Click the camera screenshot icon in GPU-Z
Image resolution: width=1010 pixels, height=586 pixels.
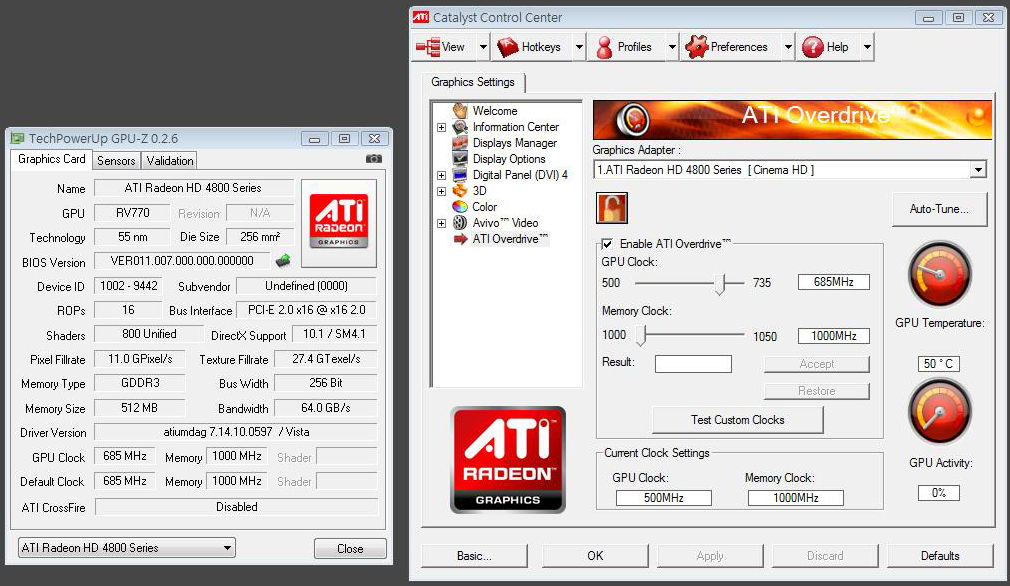374,158
